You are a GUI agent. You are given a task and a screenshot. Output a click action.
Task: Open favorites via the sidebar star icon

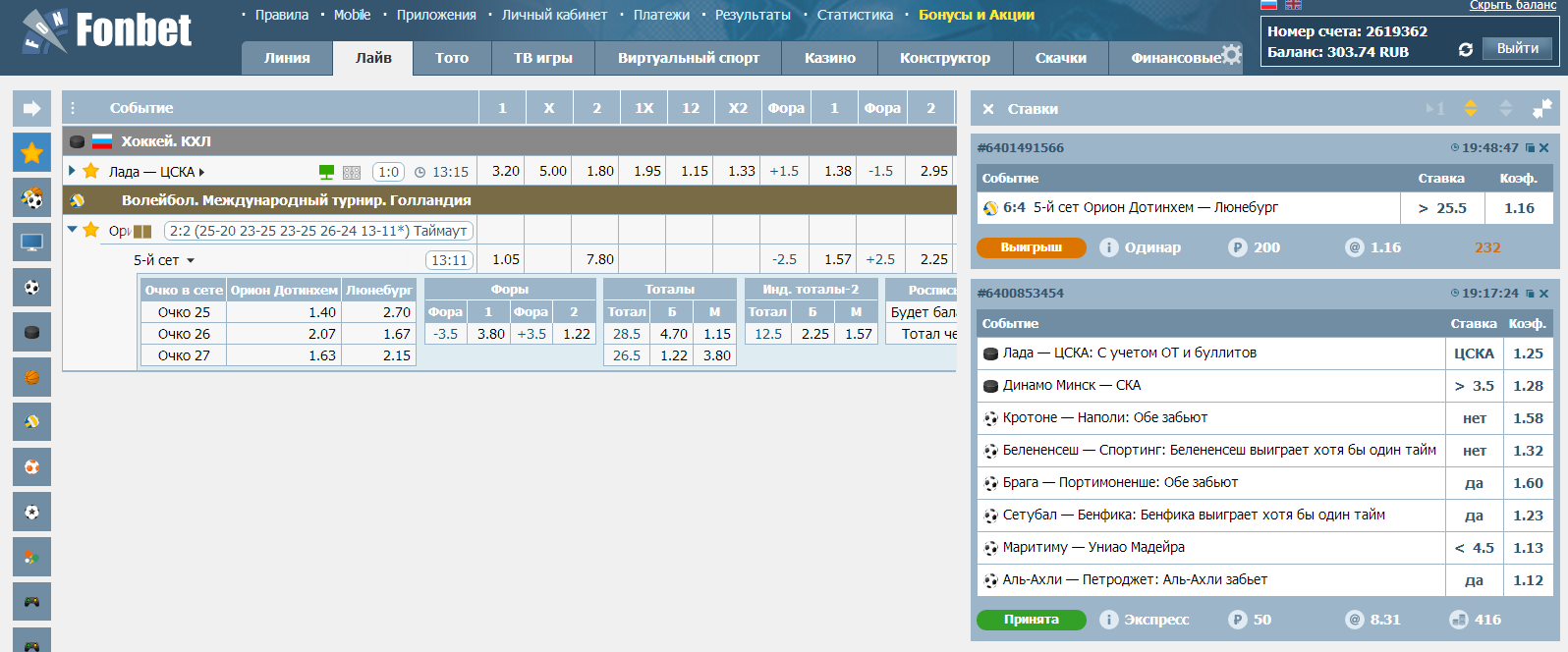[31, 152]
